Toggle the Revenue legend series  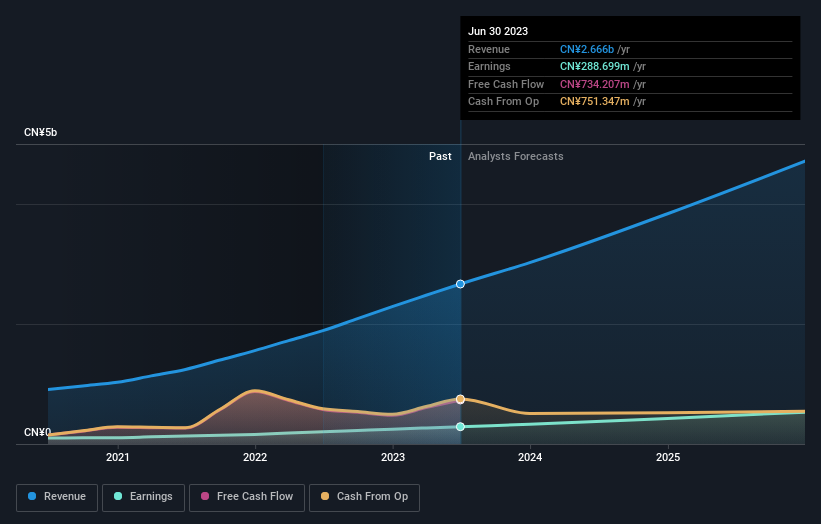57,497
